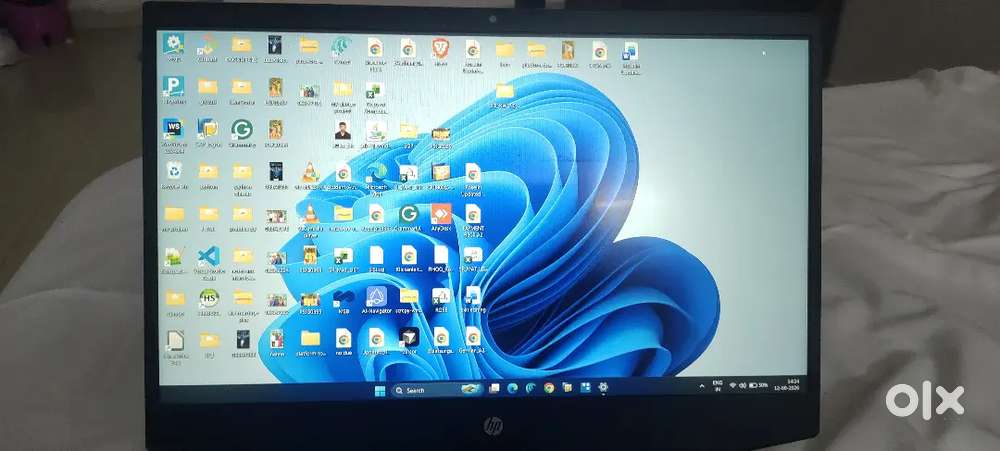Click the Windows Start button
The height and width of the screenshot is (451, 1000).
point(380,390)
